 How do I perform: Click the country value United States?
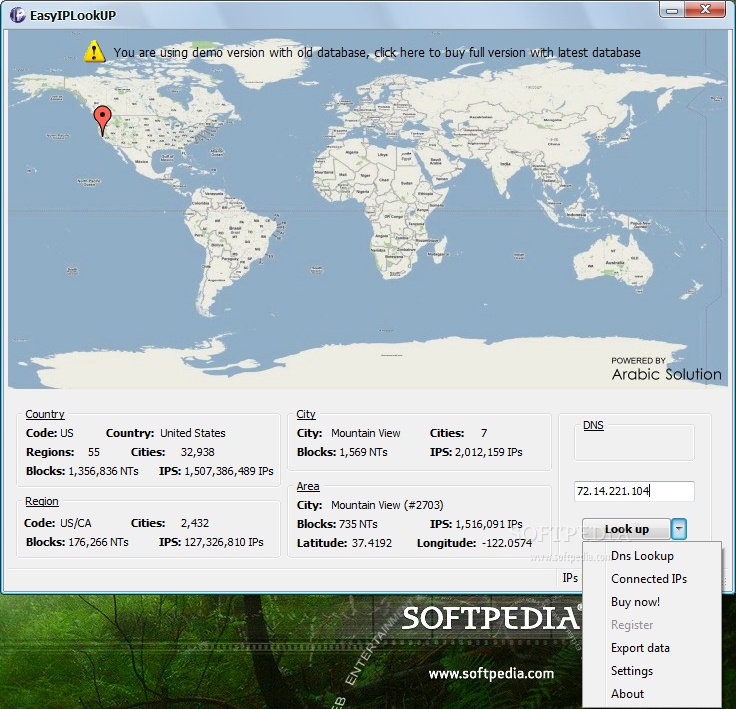tap(192, 433)
